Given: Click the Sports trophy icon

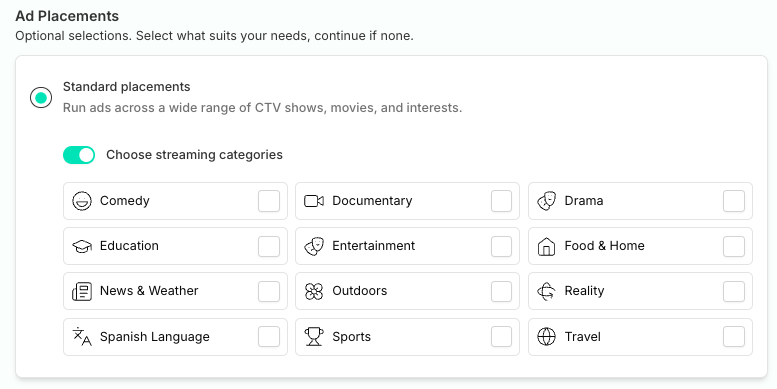Looking at the screenshot, I should click(x=314, y=336).
